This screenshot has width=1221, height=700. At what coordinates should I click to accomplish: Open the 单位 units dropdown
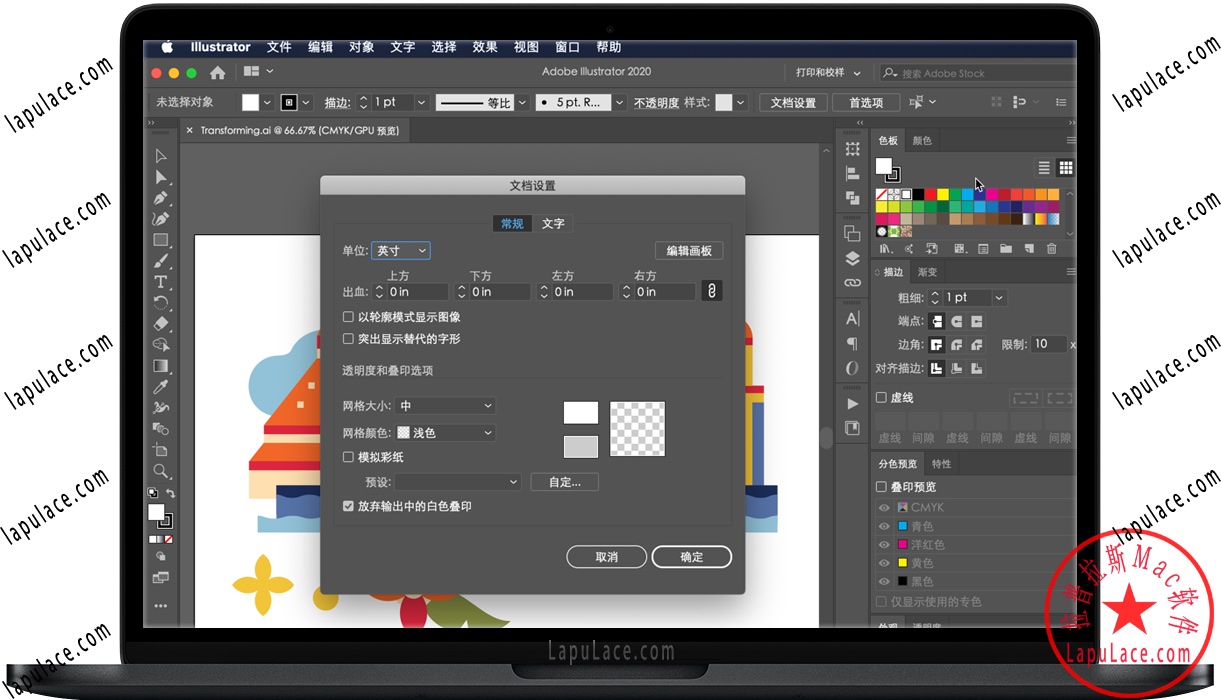coord(401,250)
